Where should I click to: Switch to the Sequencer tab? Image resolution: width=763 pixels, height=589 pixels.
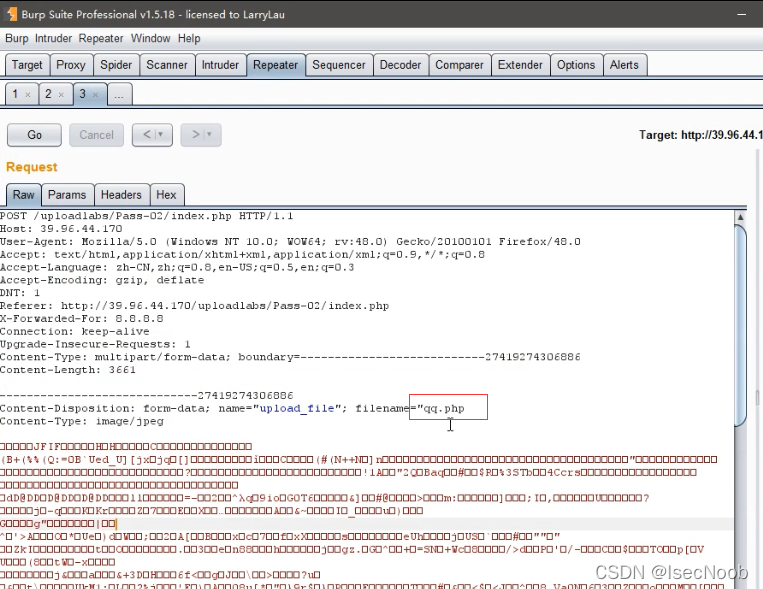point(339,65)
